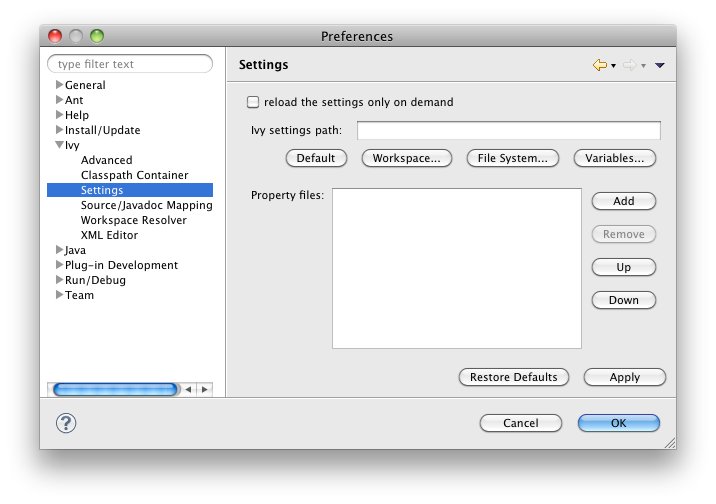Screen dimensions: 716x504
Task: Expand the Java preferences node
Action: coord(60,250)
